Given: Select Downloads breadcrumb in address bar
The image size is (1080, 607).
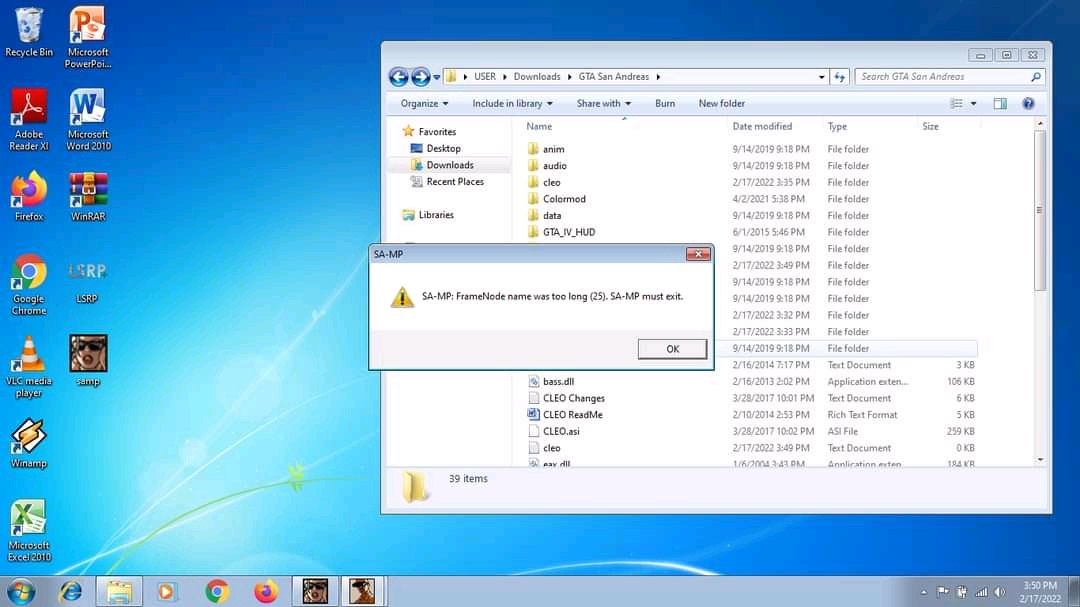Looking at the screenshot, I should (x=537, y=76).
